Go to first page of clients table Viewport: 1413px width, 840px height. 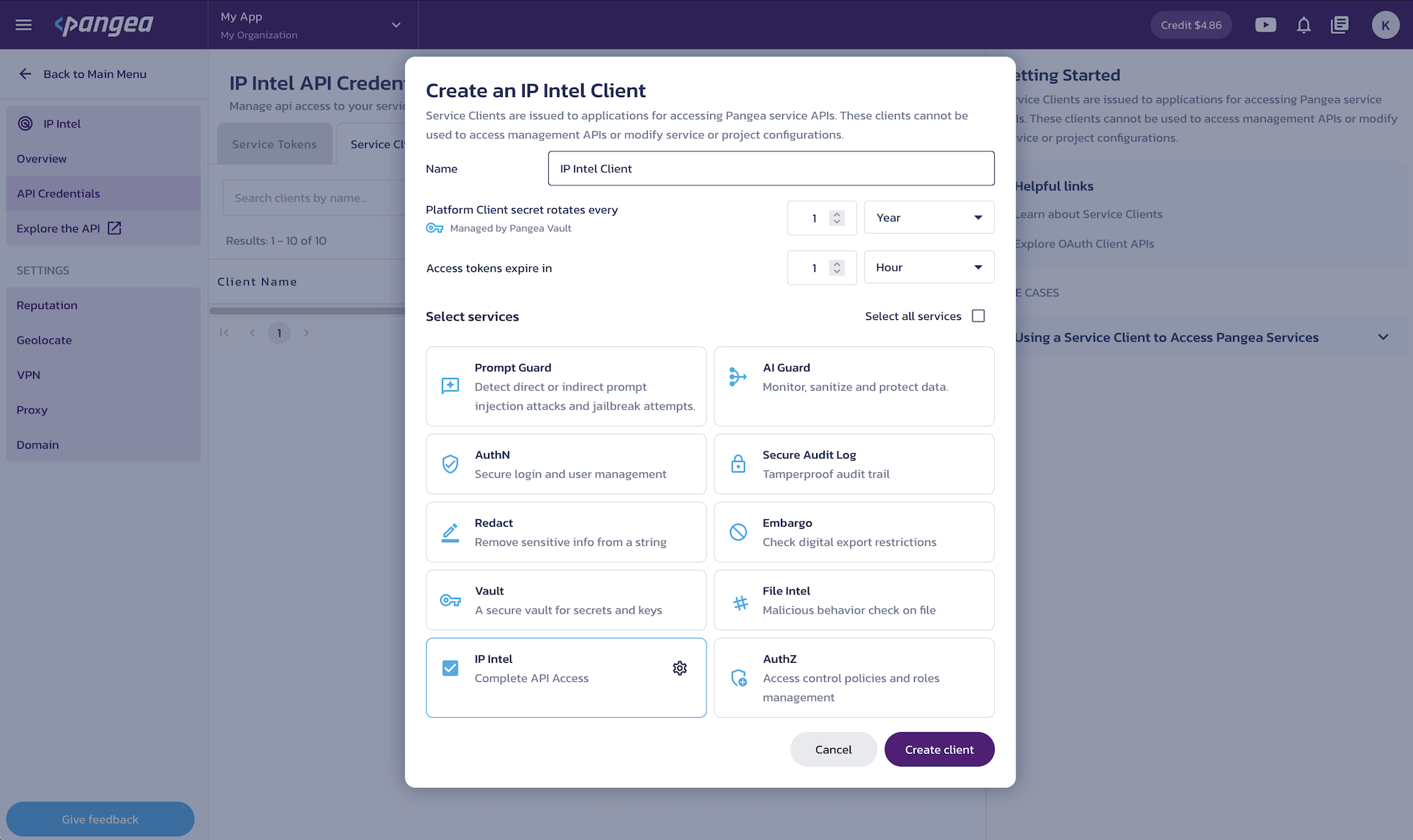tap(224, 332)
